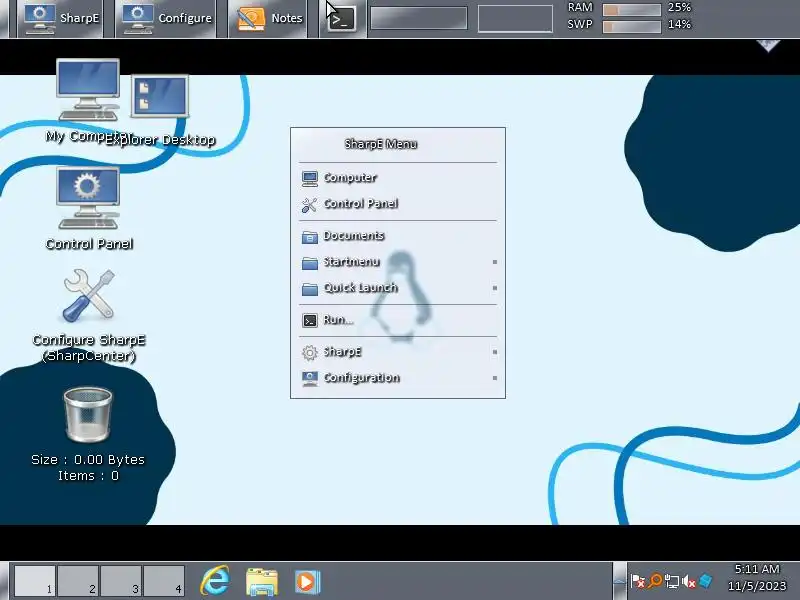The image size is (800, 600).
Task: Open Documents from SharpE Menu
Action: [x=397, y=236]
